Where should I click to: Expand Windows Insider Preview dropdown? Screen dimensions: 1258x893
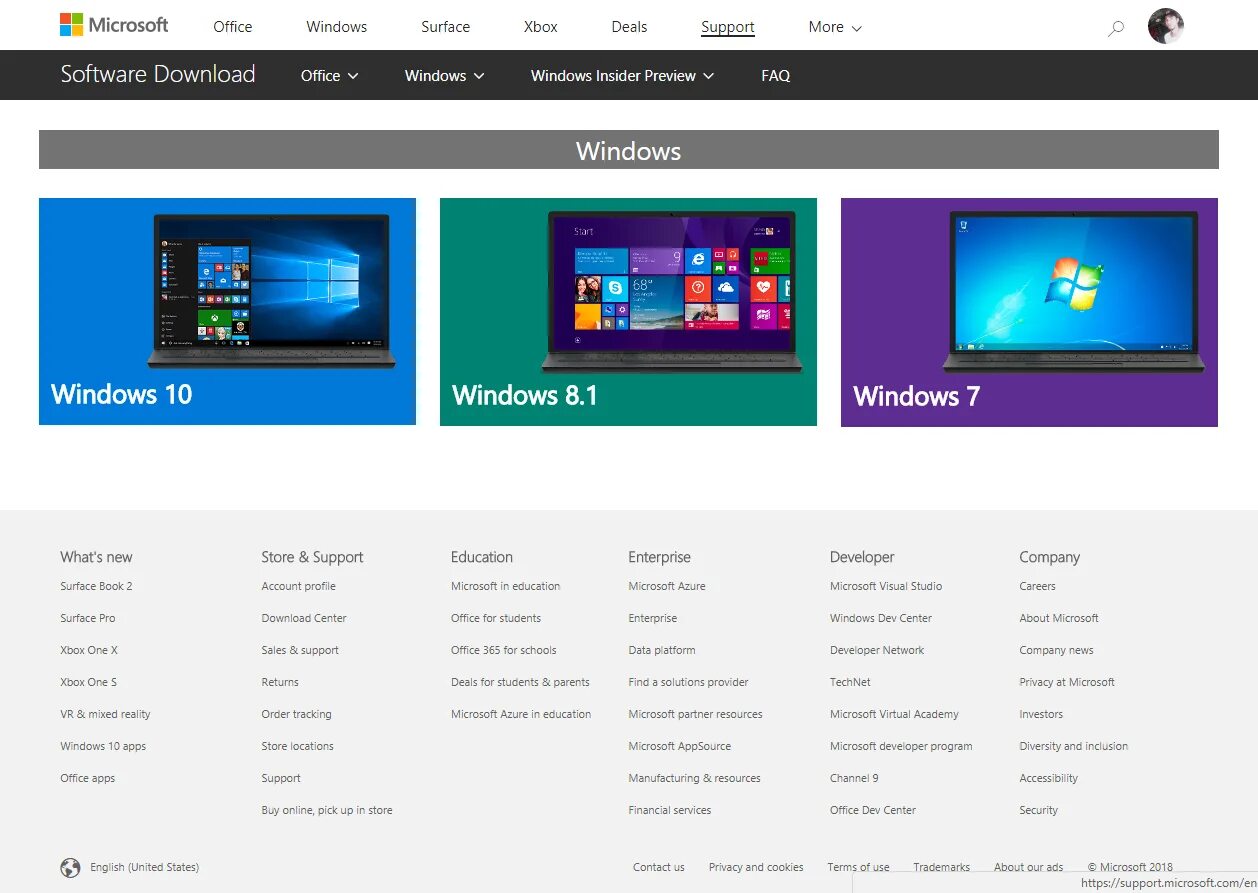click(x=622, y=75)
